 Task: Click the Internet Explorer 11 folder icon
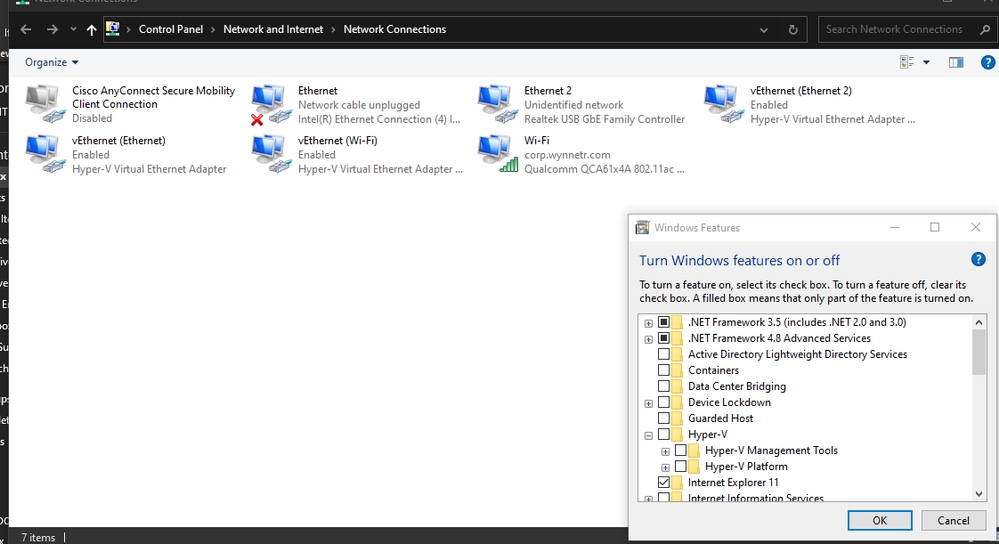click(x=677, y=482)
